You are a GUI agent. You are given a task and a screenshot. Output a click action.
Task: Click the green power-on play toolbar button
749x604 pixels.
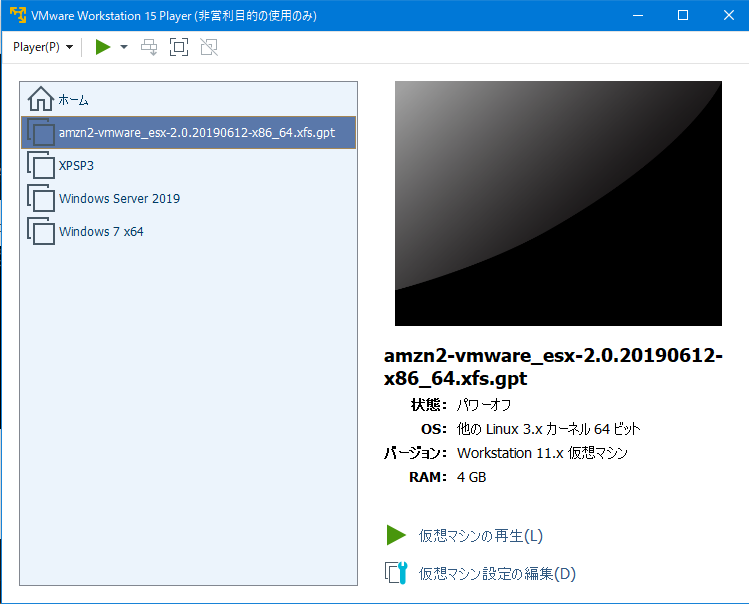[103, 47]
